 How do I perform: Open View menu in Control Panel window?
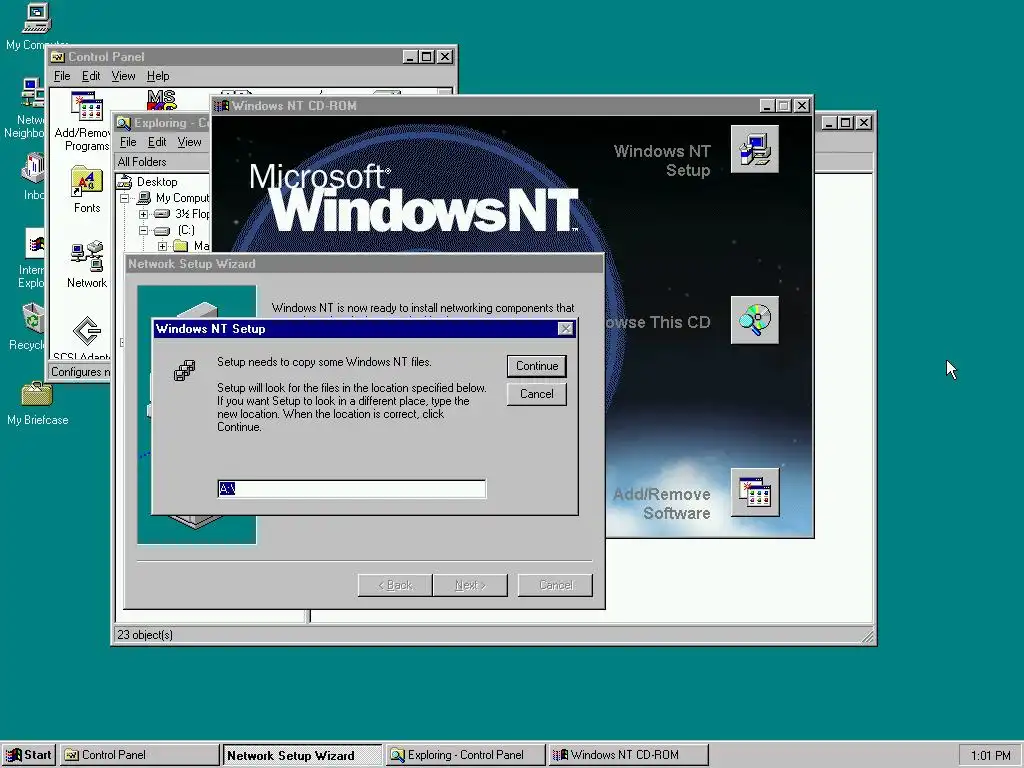[123, 76]
